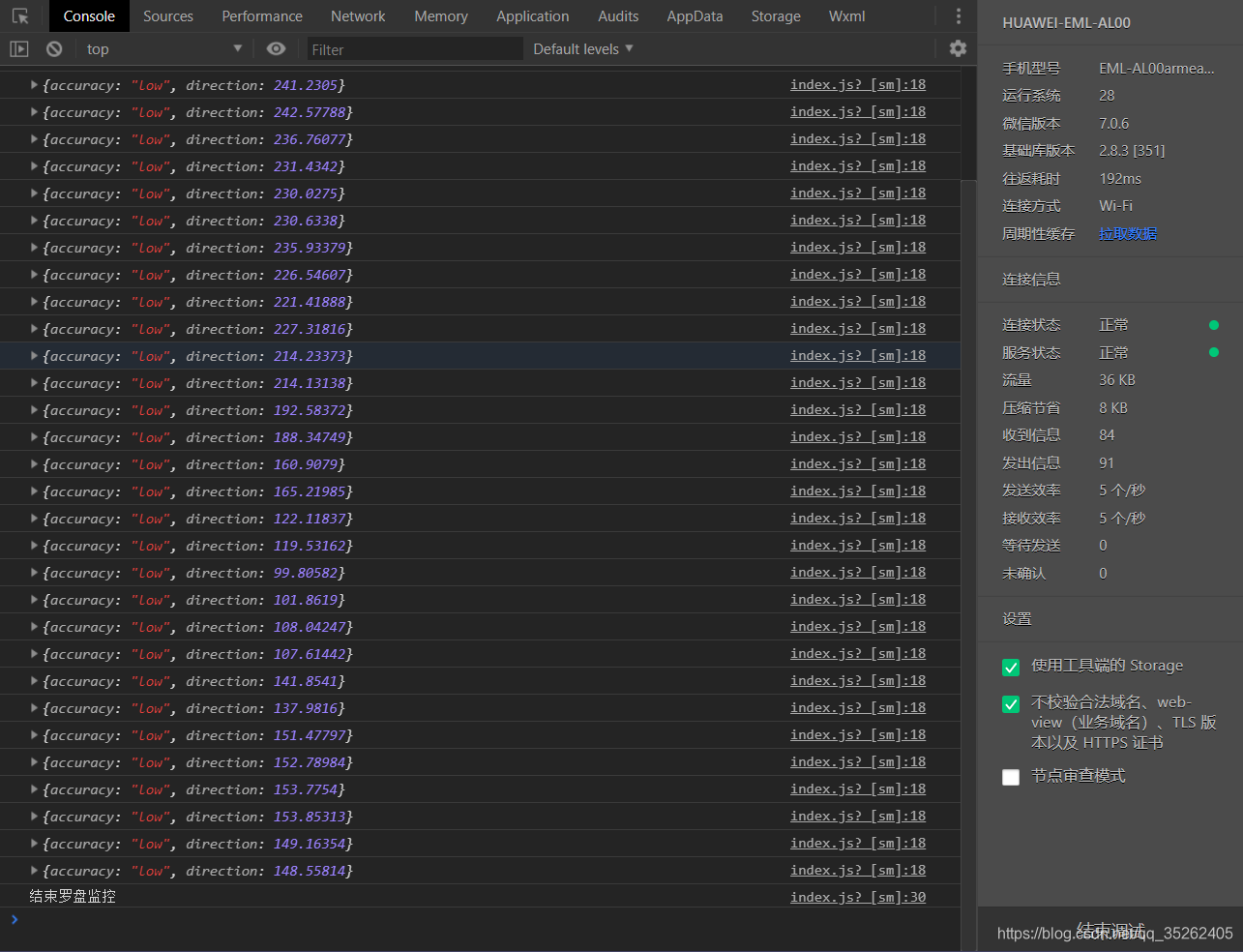
Task: Expand the entry with direction 99.80582
Action: coord(34,573)
